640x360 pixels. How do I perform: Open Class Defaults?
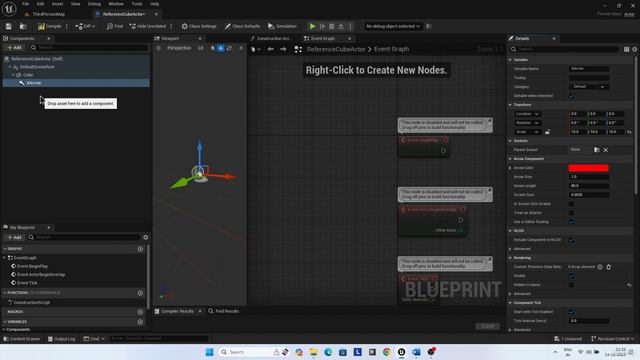point(242,26)
